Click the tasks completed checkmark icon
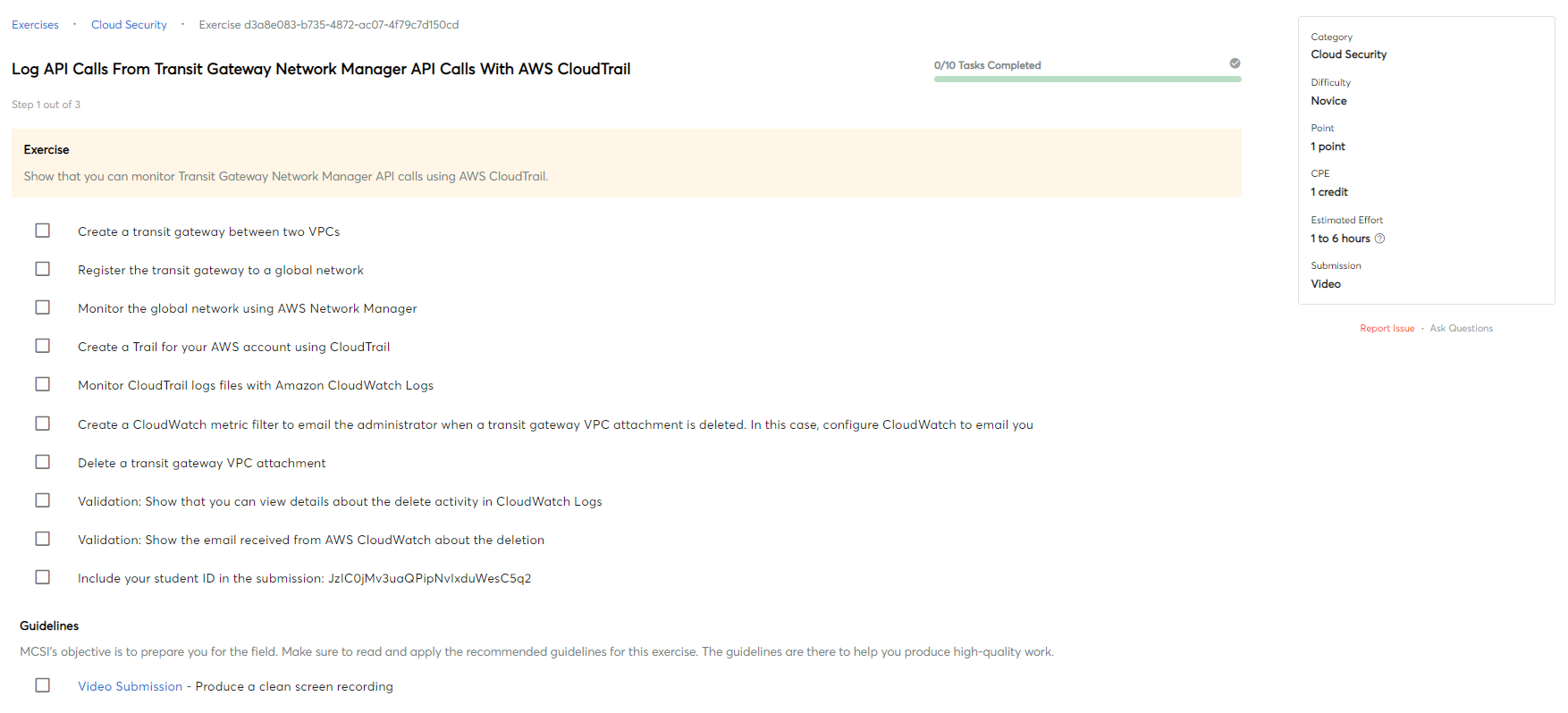The image size is (1568, 713). pos(1235,63)
